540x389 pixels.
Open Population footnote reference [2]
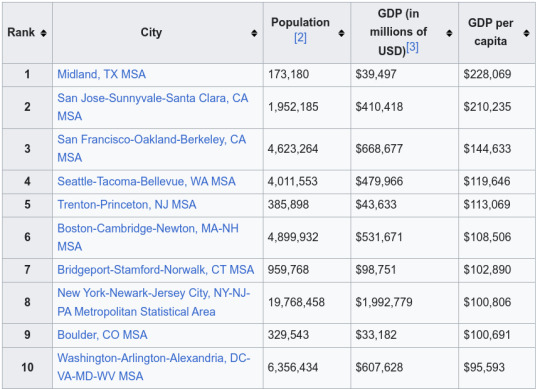pyautogui.click(x=300, y=38)
